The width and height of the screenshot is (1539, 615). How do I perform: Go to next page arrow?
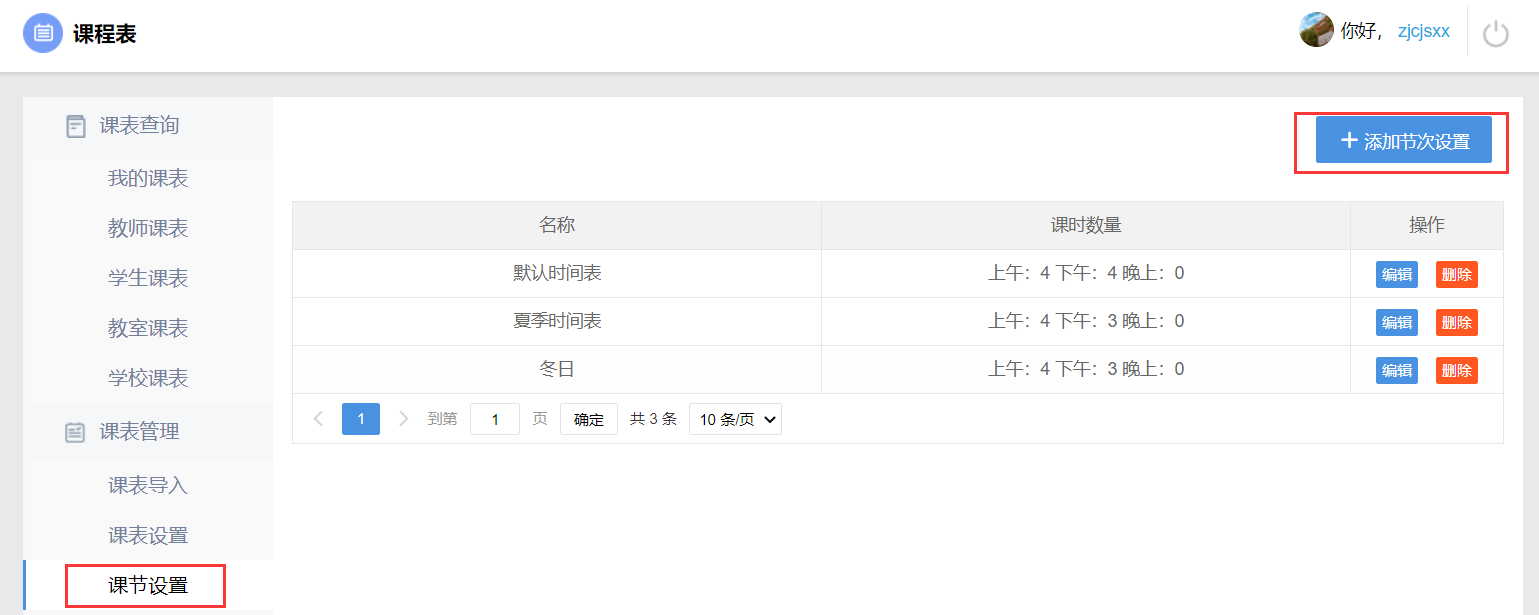403,419
